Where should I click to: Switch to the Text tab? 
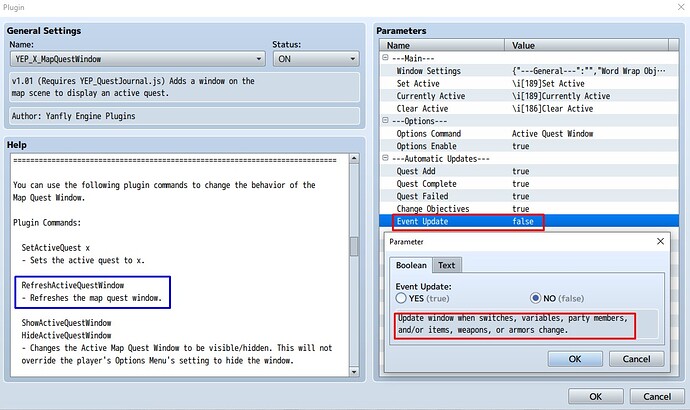pyautogui.click(x=447, y=265)
